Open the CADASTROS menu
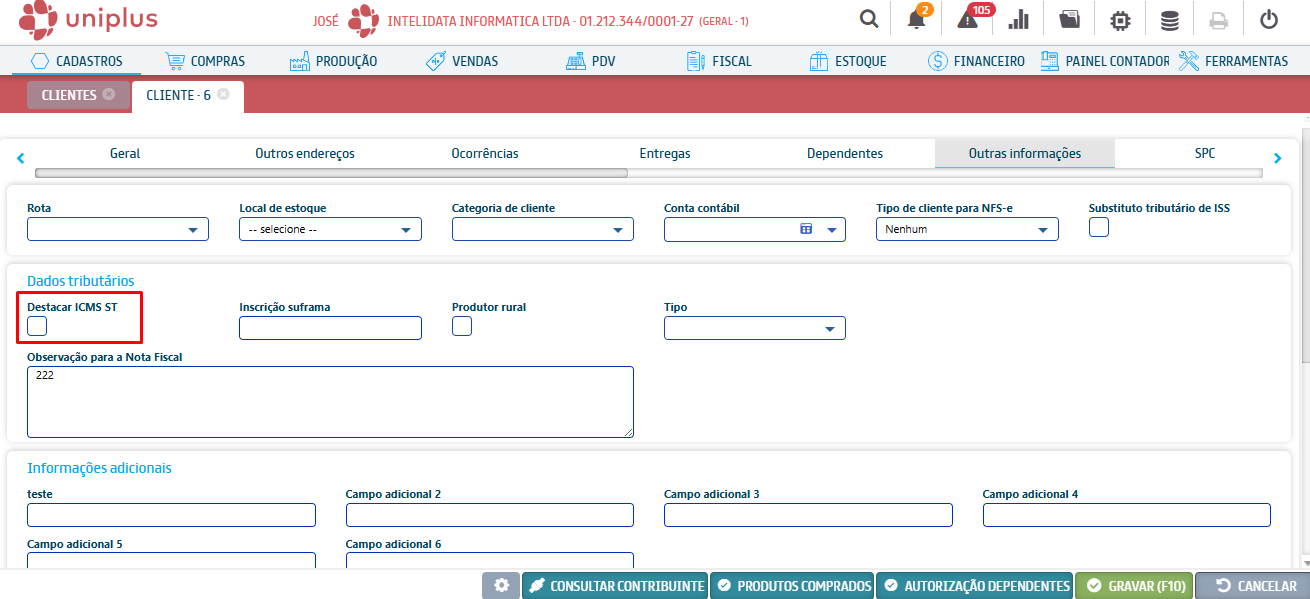The image size is (1310, 599). (76, 61)
